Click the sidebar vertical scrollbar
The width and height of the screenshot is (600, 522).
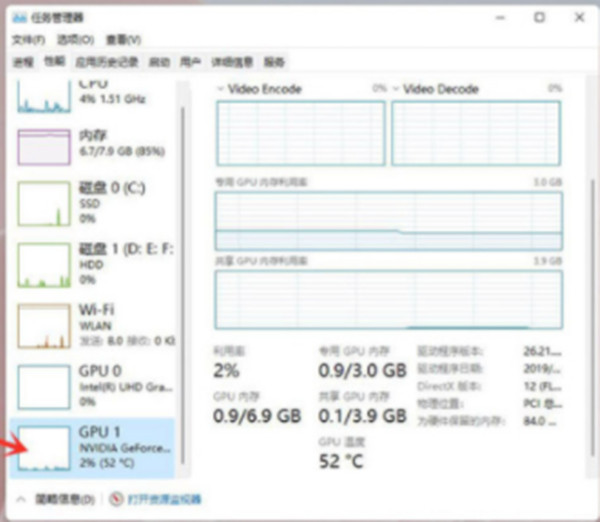tap(183, 285)
